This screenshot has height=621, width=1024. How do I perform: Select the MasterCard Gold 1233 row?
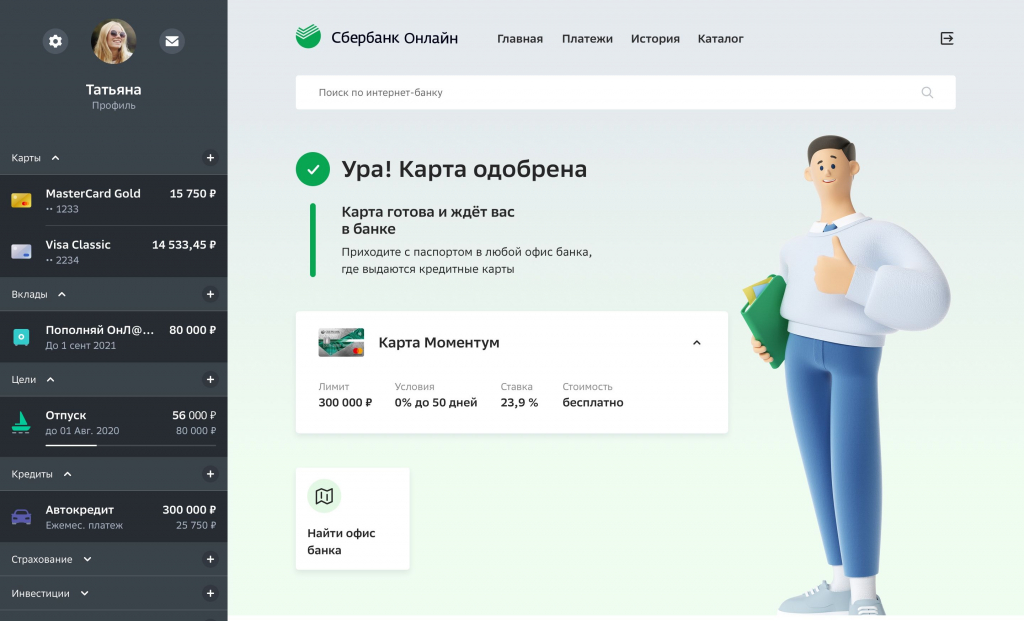tap(114, 200)
